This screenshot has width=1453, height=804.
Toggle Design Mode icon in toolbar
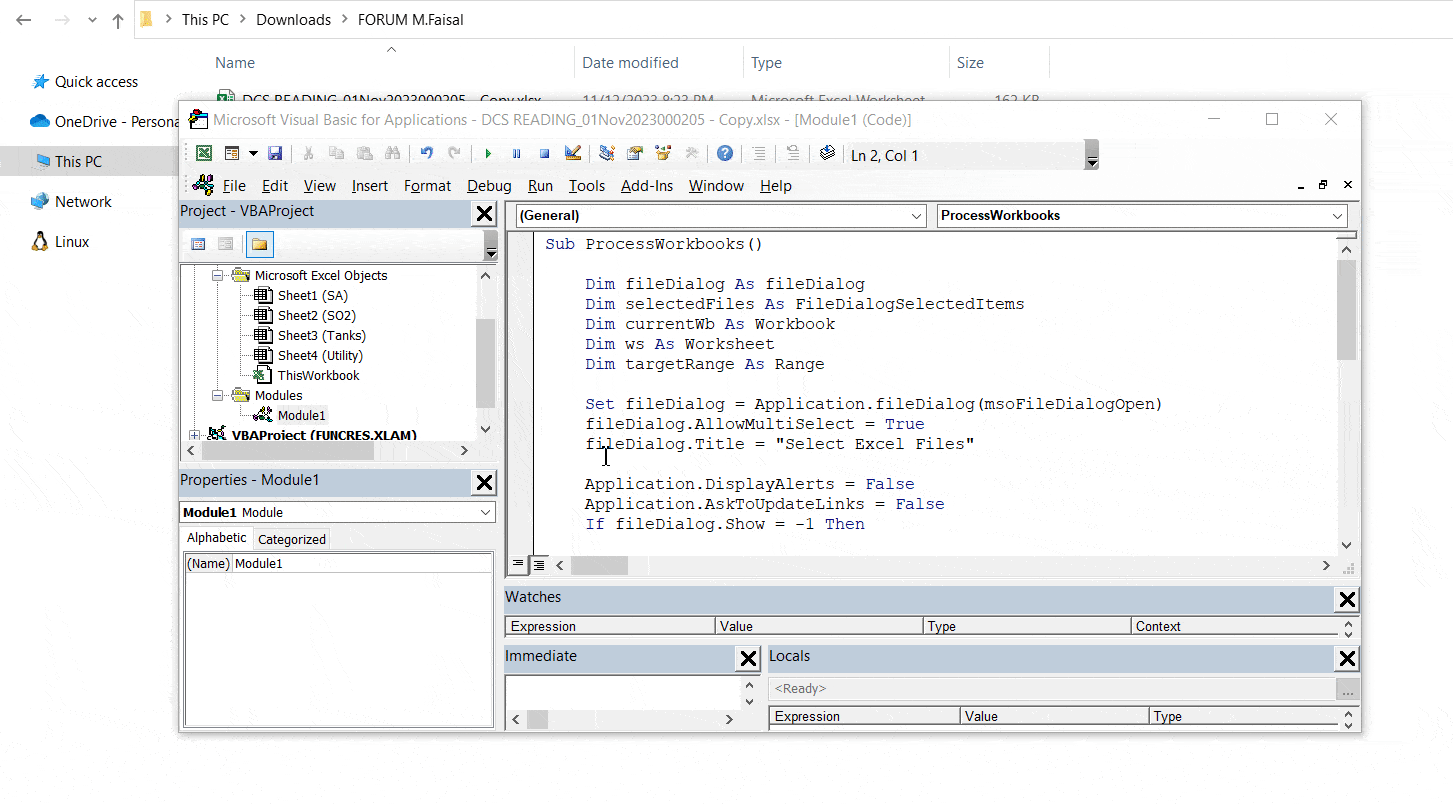[x=573, y=154]
